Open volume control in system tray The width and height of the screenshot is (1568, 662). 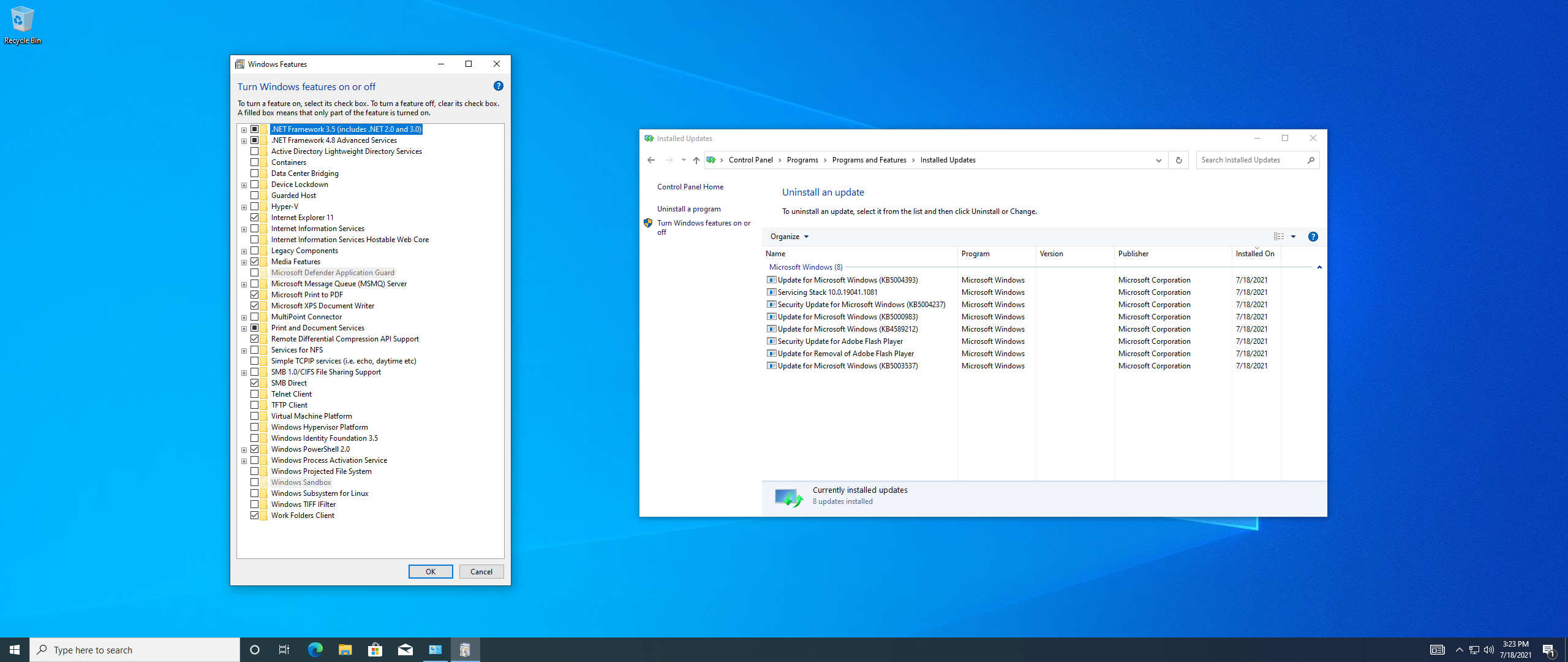pyautogui.click(x=1489, y=650)
